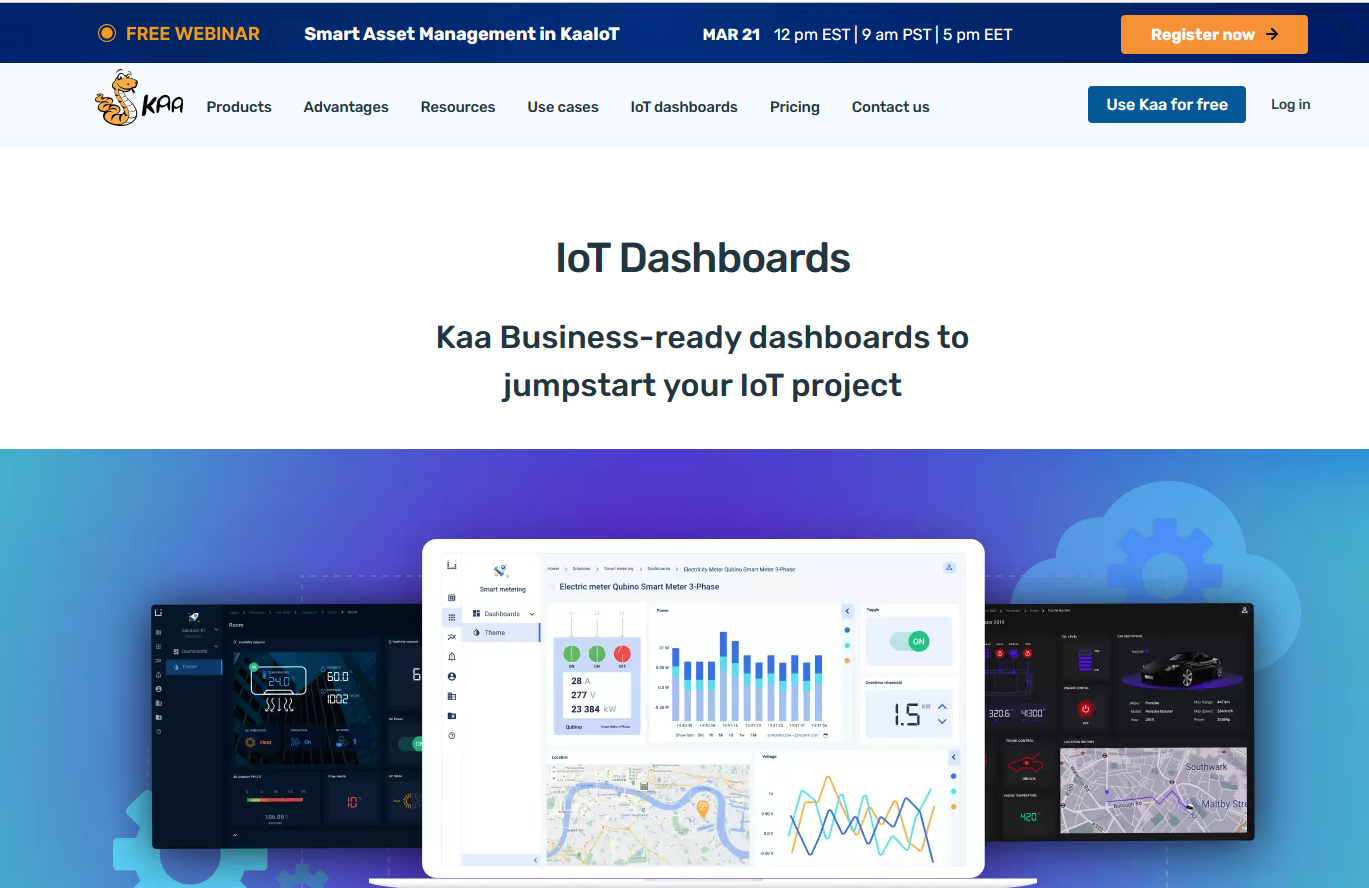Click the trunk unlock car icon
Viewport: 1369px width, 888px height.
click(1027, 765)
